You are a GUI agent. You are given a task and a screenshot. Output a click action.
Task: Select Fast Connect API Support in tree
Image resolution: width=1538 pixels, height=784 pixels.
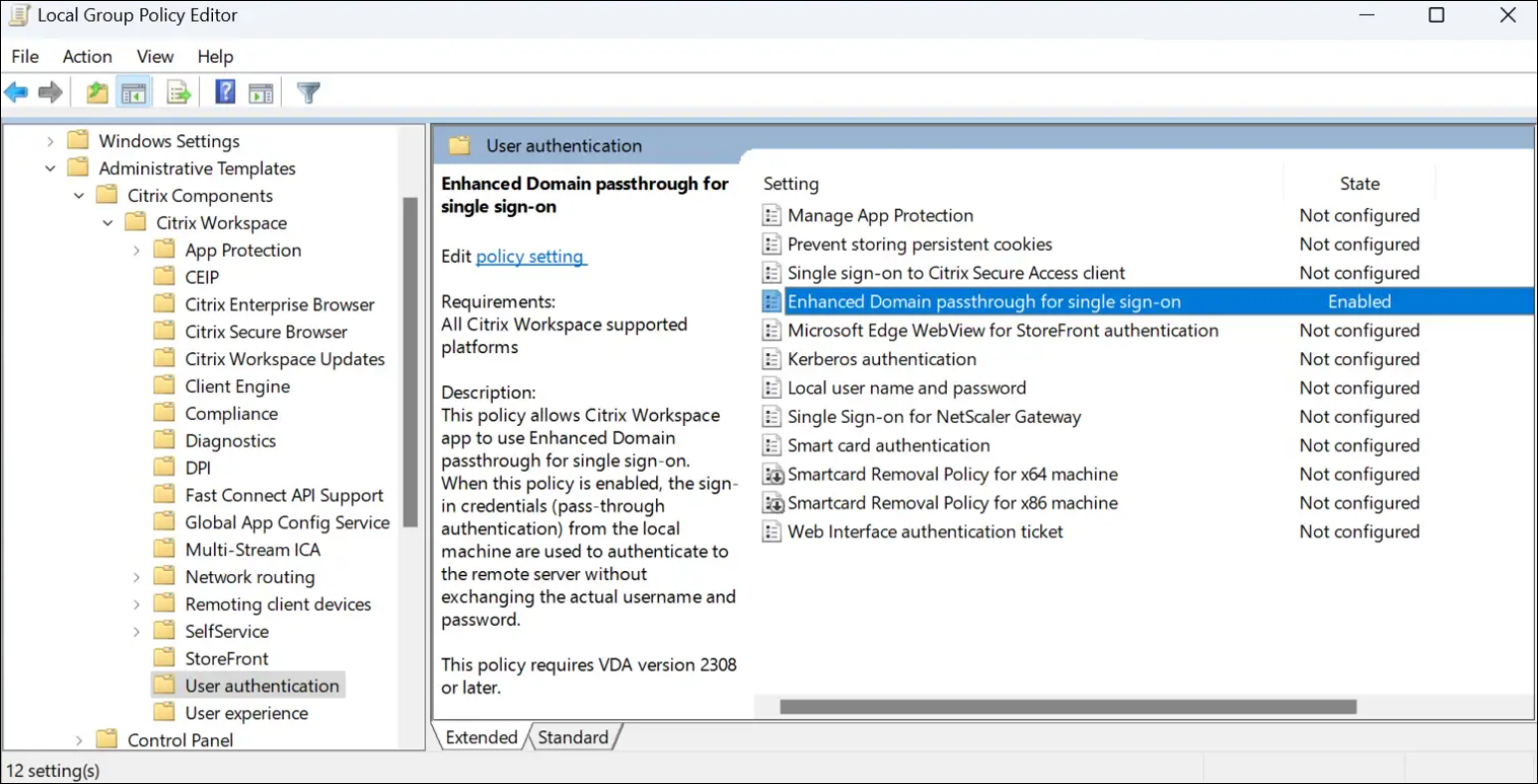284,495
